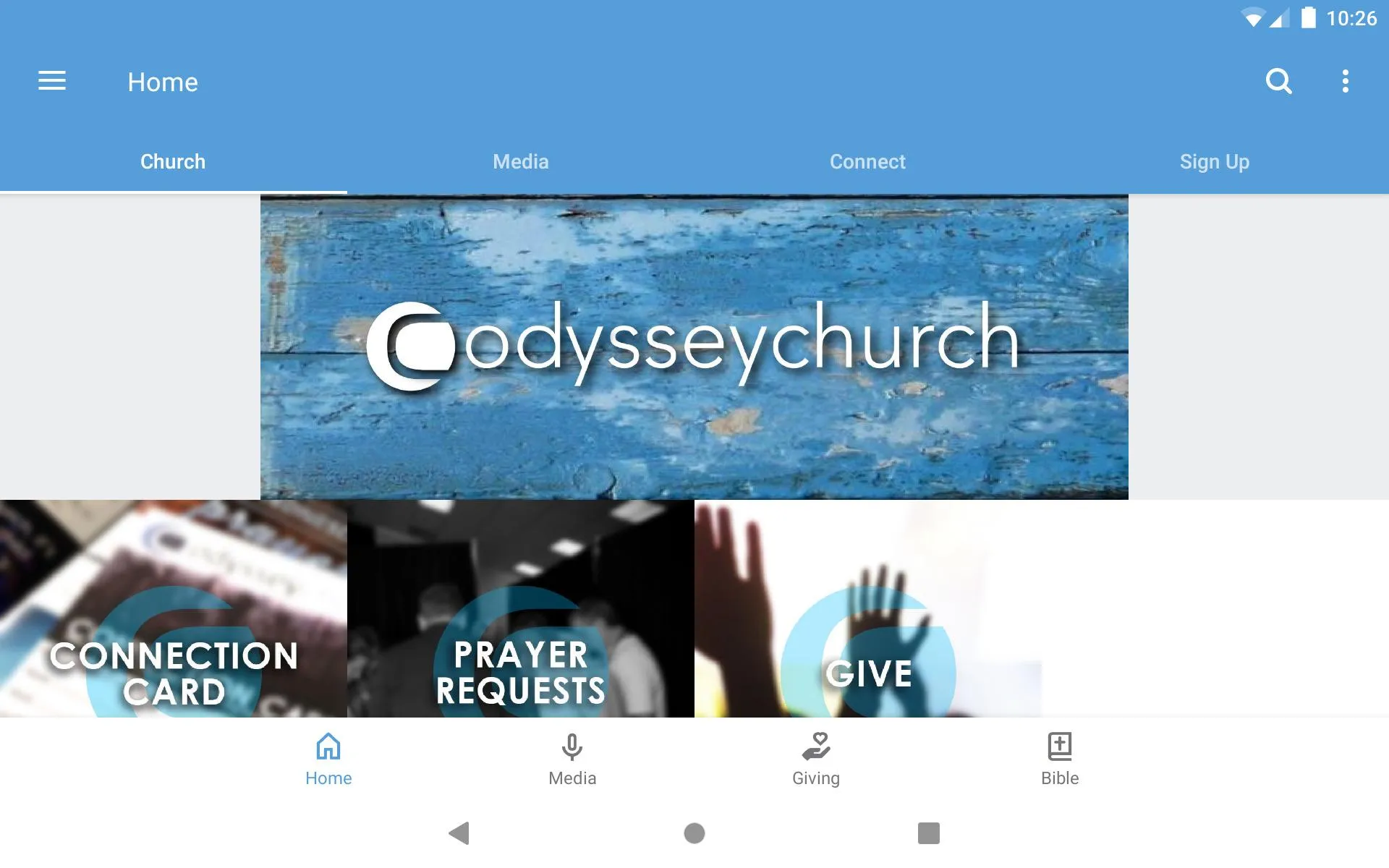
Task: Open the Connect section
Action: (867, 161)
